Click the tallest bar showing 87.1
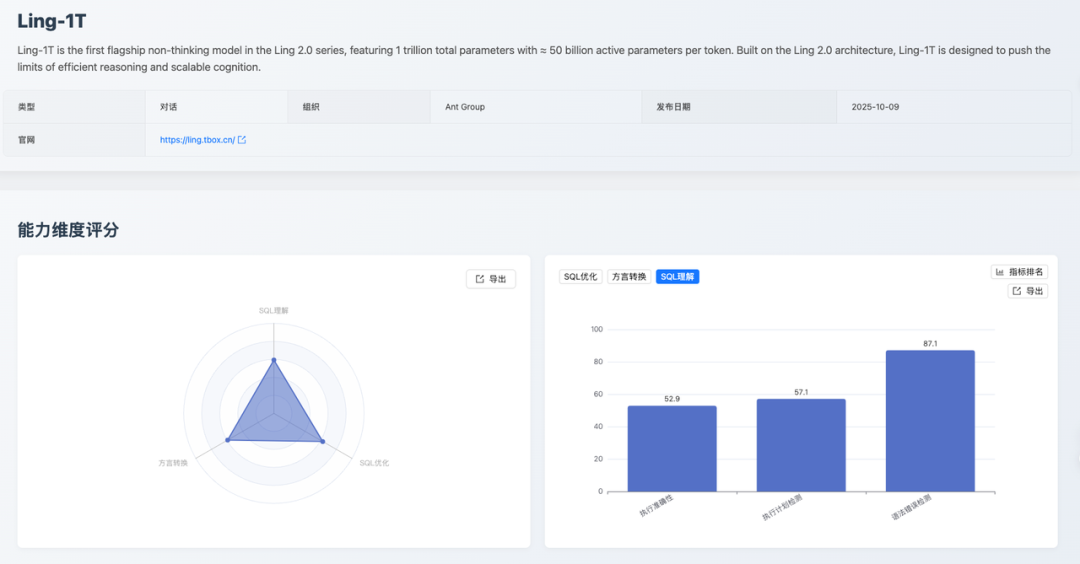This screenshot has width=1080, height=564. [x=930, y=420]
